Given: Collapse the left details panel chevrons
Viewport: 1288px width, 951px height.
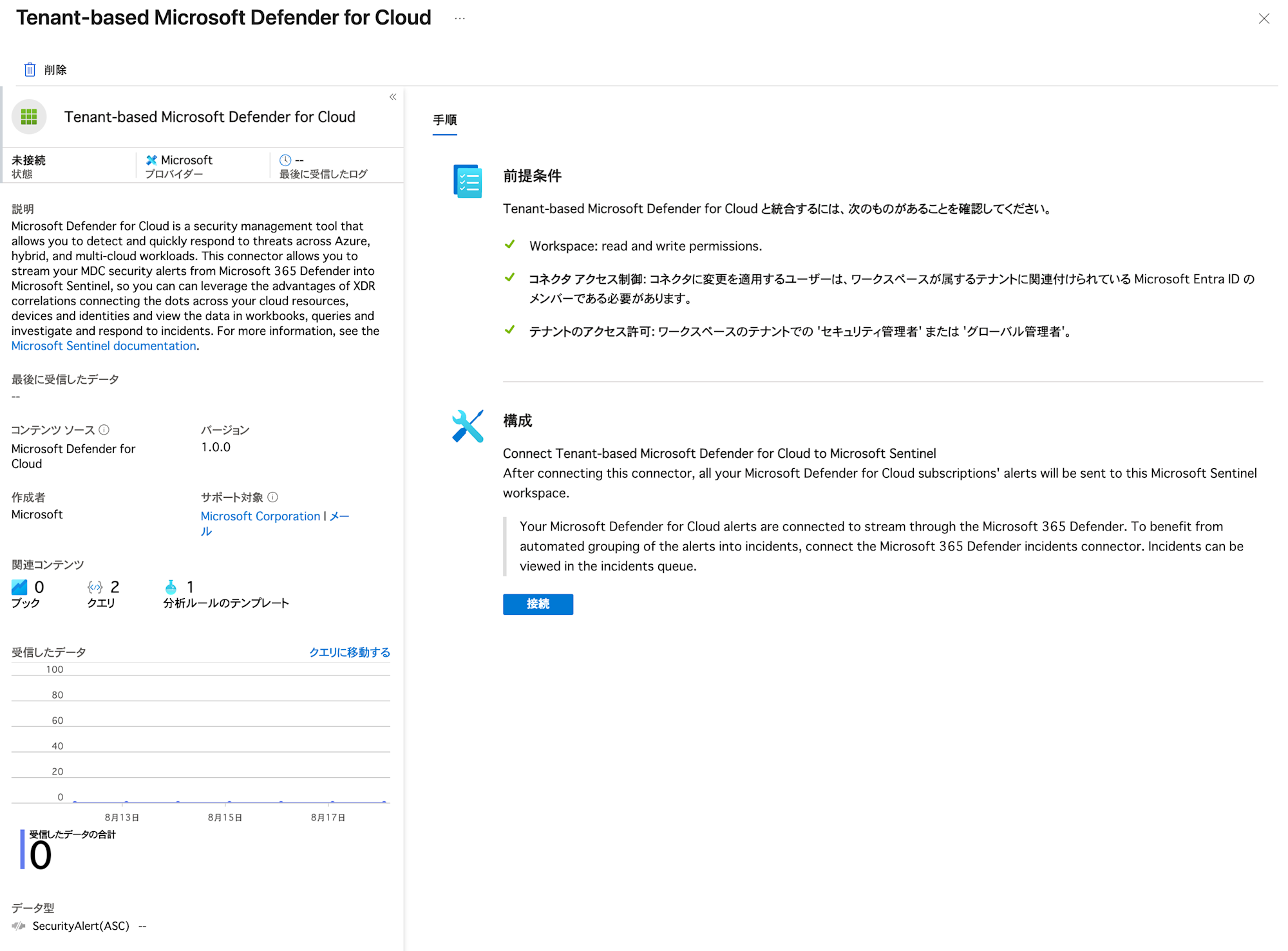Looking at the screenshot, I should coord(393,97).
